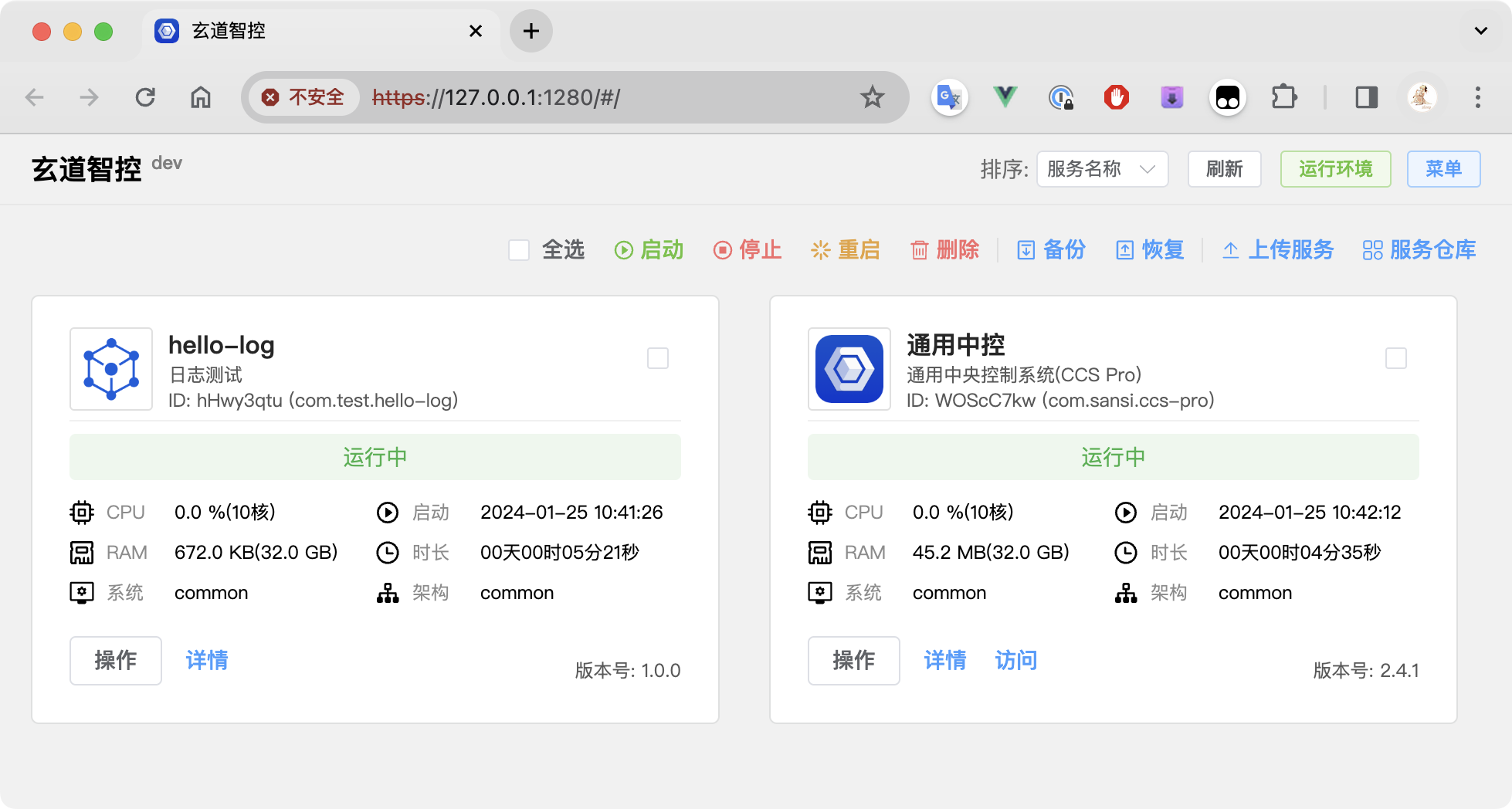This screenshot has width=1512, height=809.
Task: Click the start time 2024-01-25 10:42:12
Action: pyautogui.click(x=1310, y=513)
